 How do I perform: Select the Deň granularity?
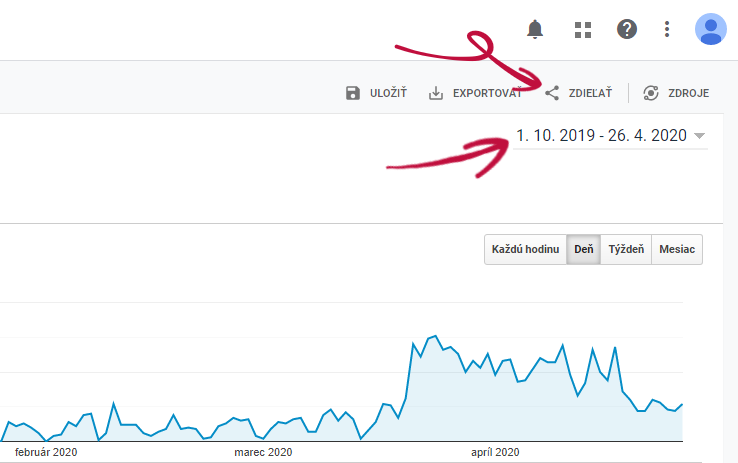(x=584, y=249)
